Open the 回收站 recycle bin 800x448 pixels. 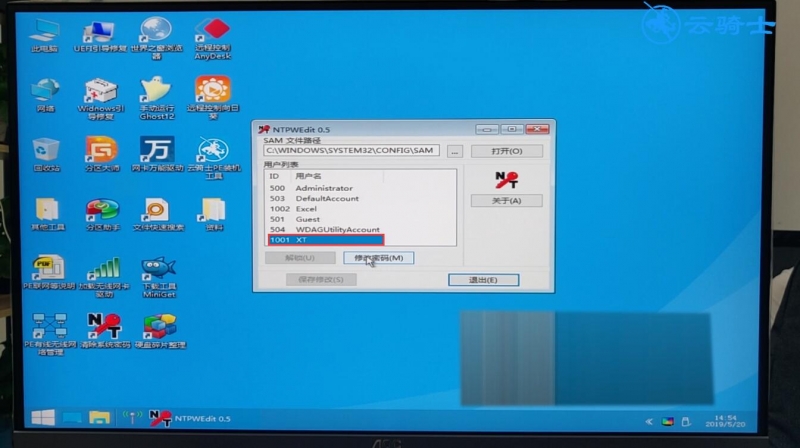46,154
